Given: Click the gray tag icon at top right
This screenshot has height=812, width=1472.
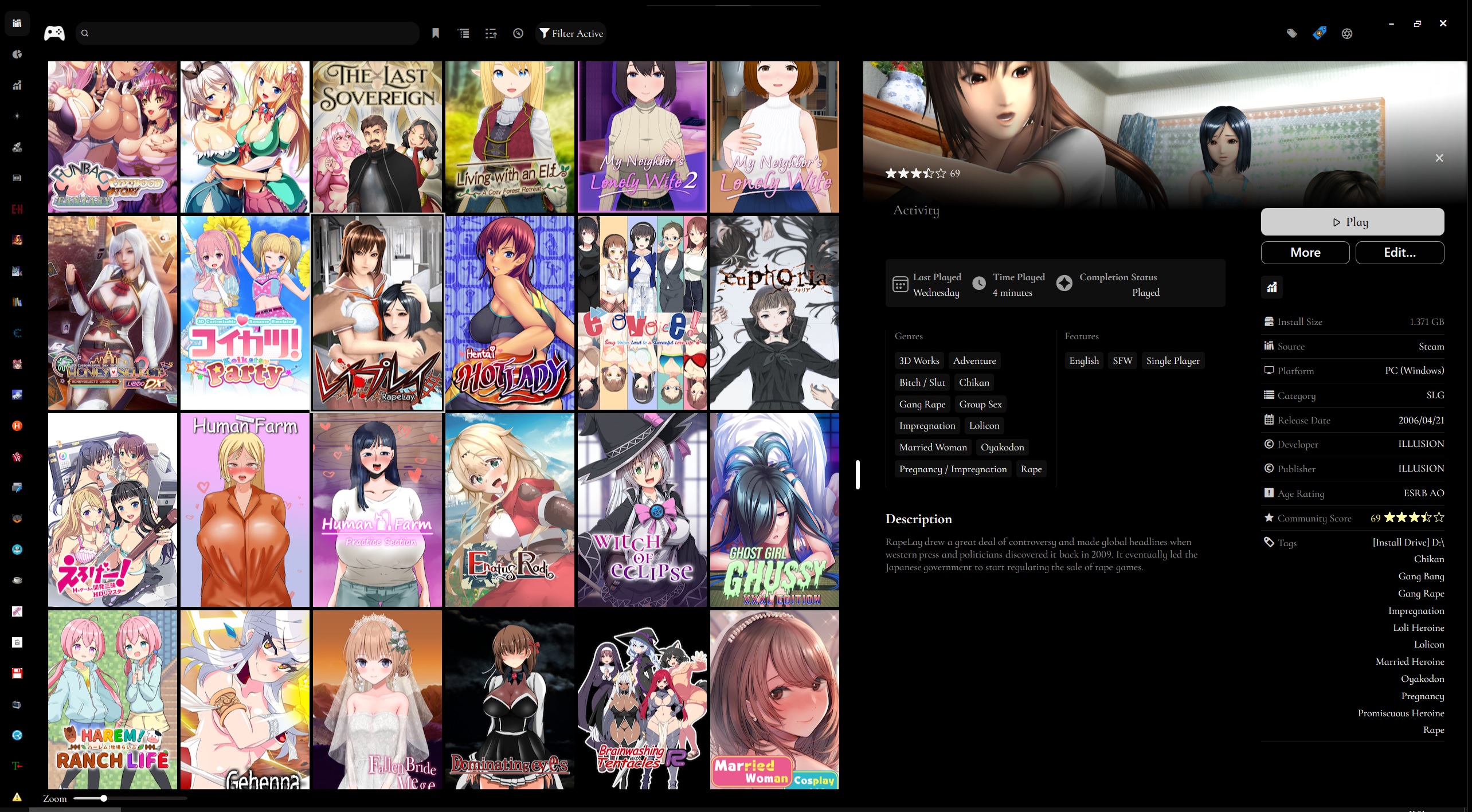Looking at the screenshot, I should point(1292,33).
